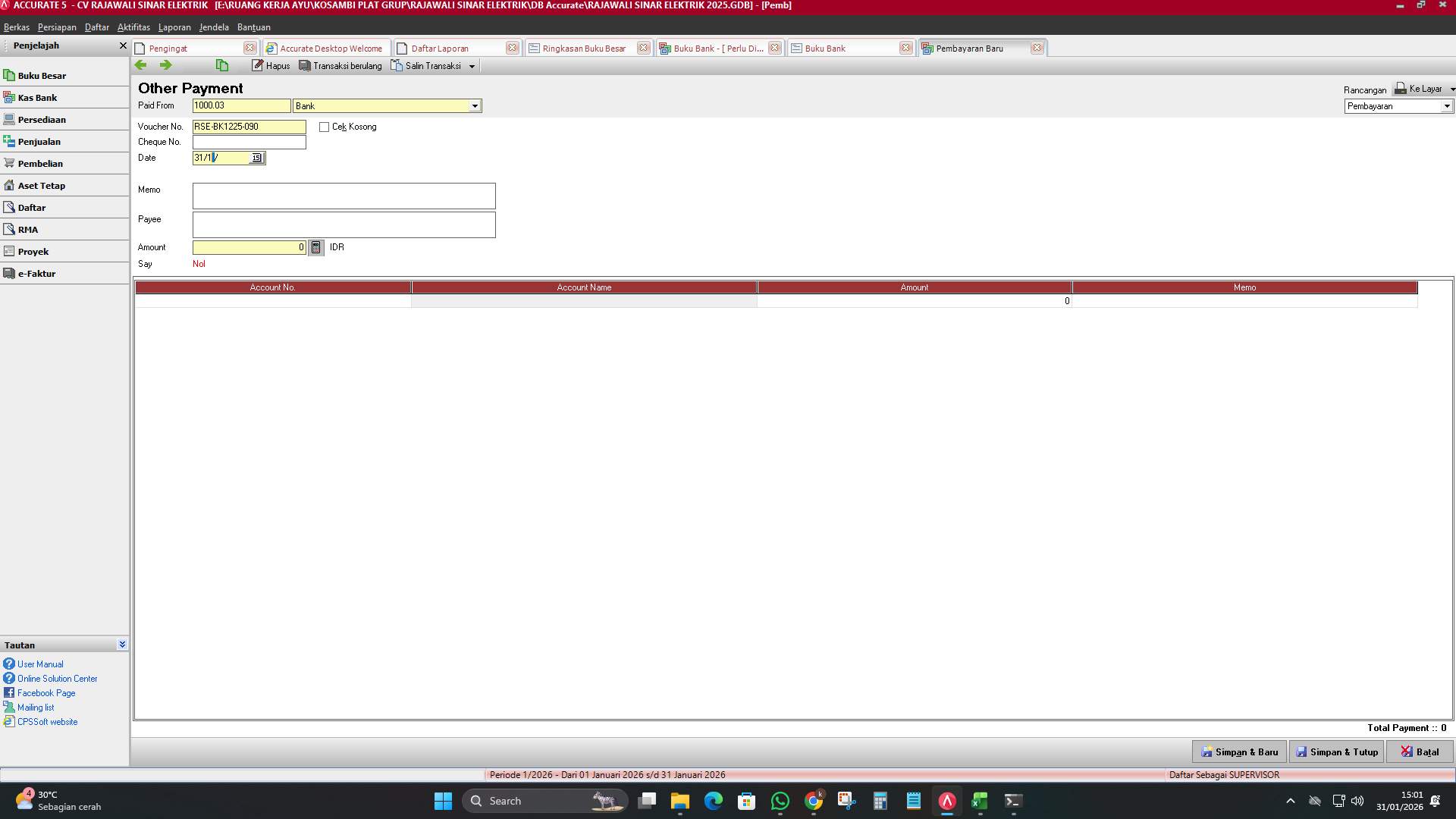
Task: Open the Penjualan module
Action: coord(40,141)
